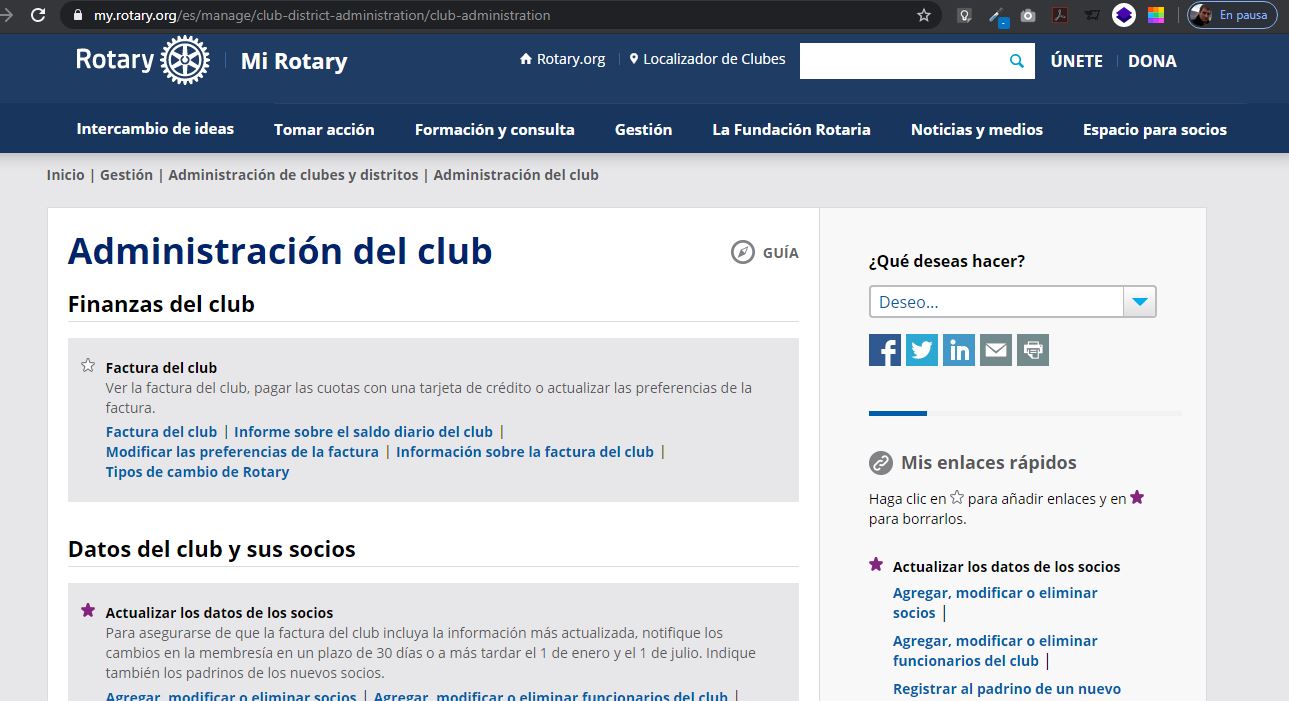Remove Actualizar los datos star in main list
Viewport: 1289px width, 701px height.
(88, 611)
